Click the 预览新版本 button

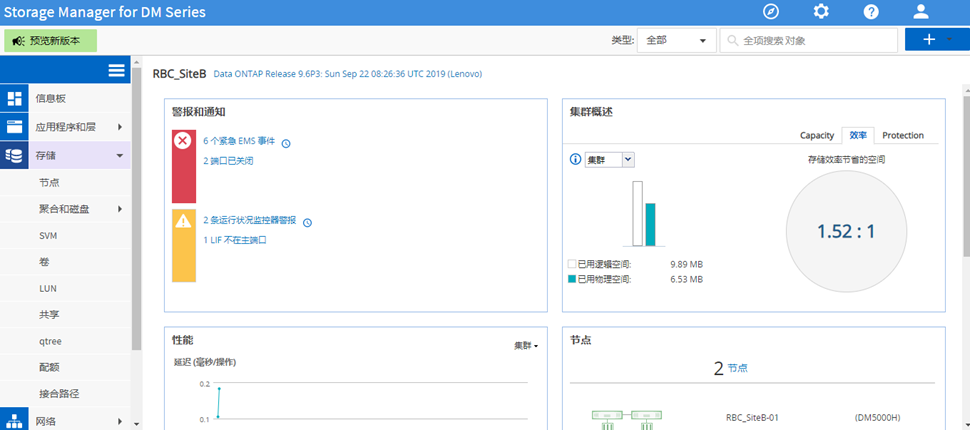[51, 40]
